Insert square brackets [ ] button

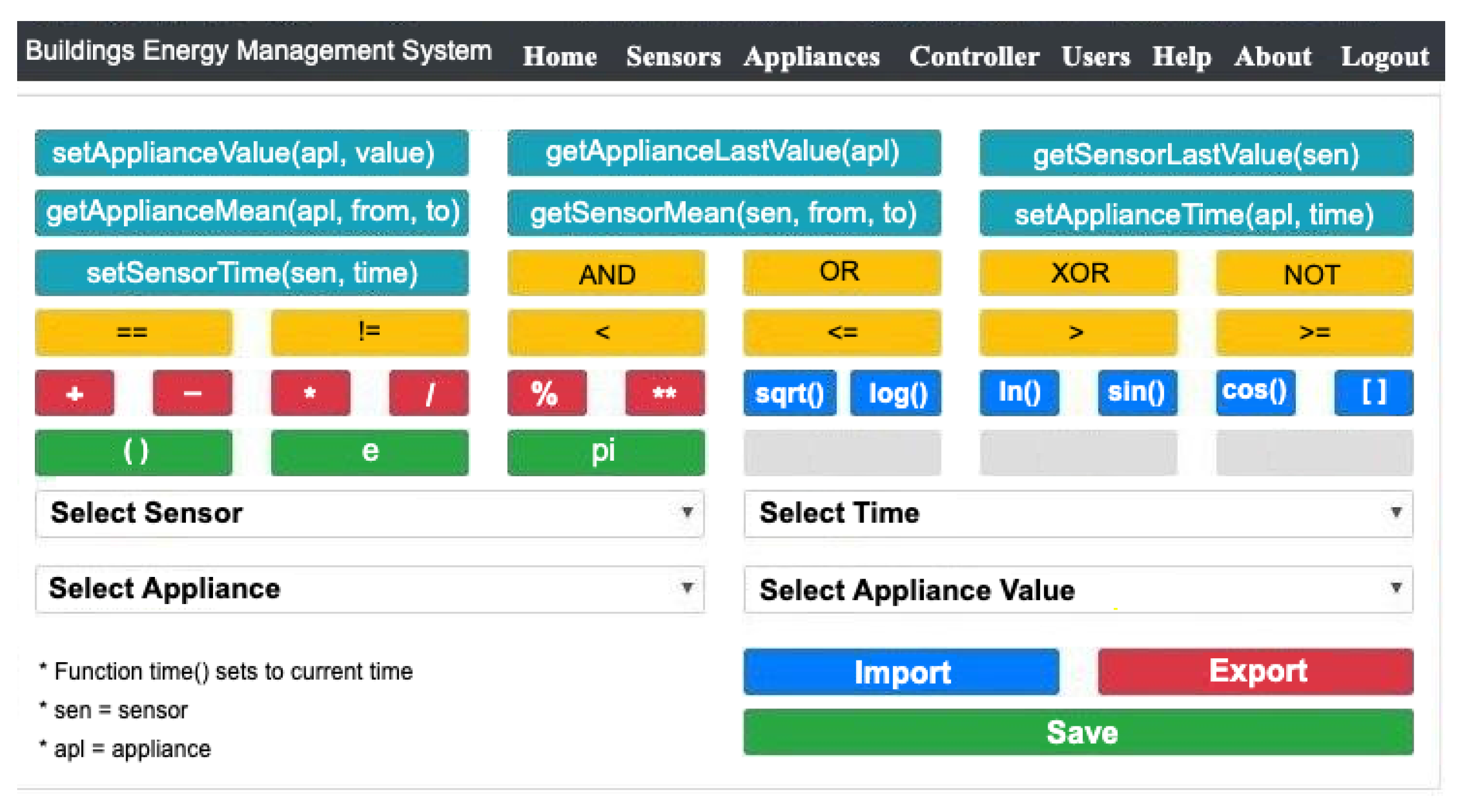(x=1373, y=393)
